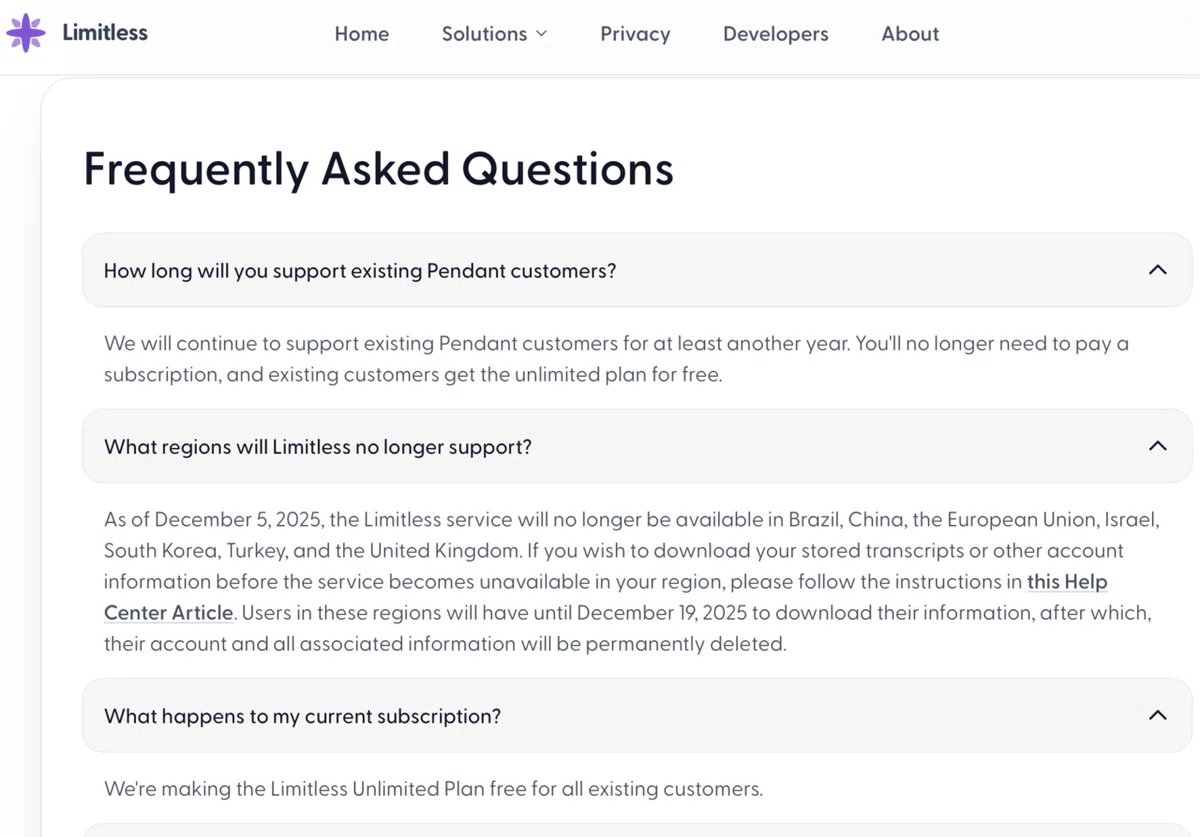Image resolution: width=1200 pixels, height=837 pixels.
Task: Click the purple Limitless flower logo
Action: [x=26, y=33]
